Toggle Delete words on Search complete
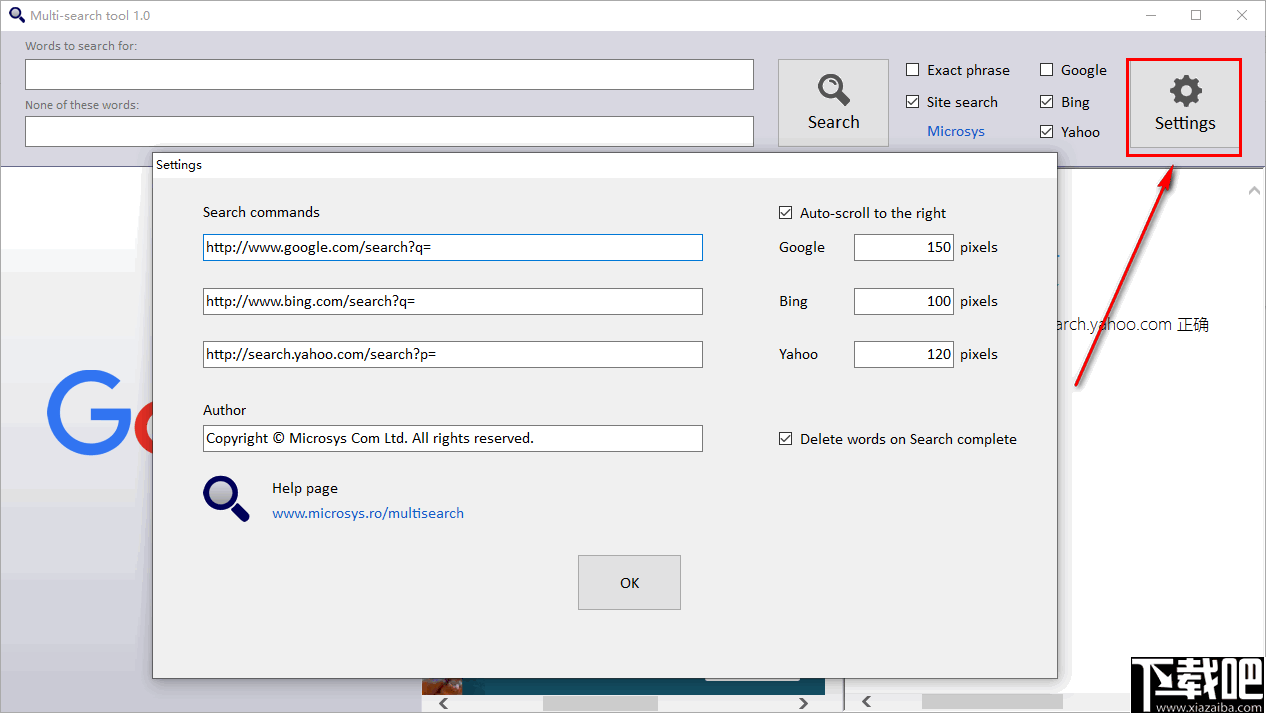The width and height of the screenshot is (1266, 713). pyautogui.click(x=786, y=439)
